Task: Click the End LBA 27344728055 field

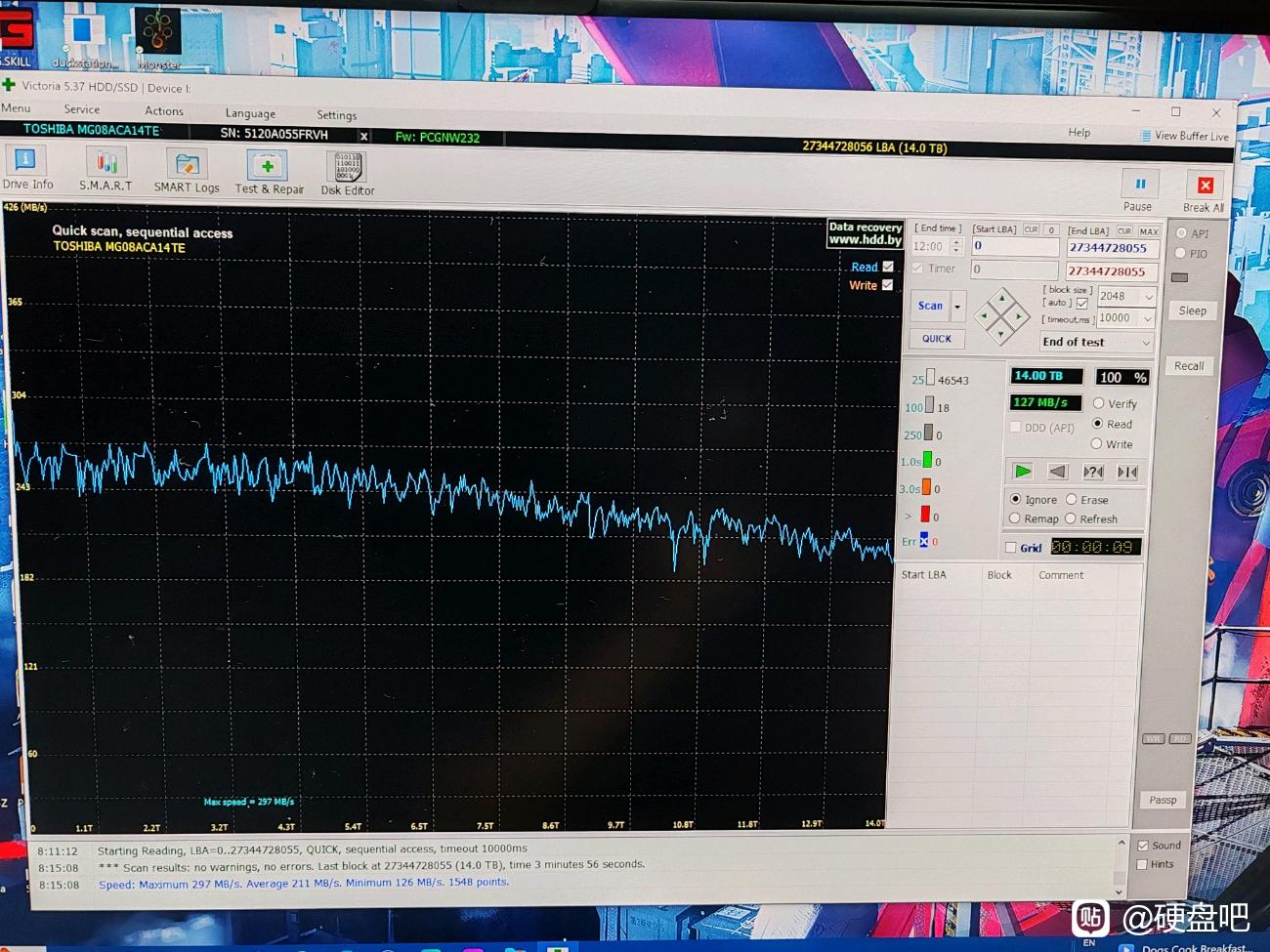Action: pos(1113,248)
